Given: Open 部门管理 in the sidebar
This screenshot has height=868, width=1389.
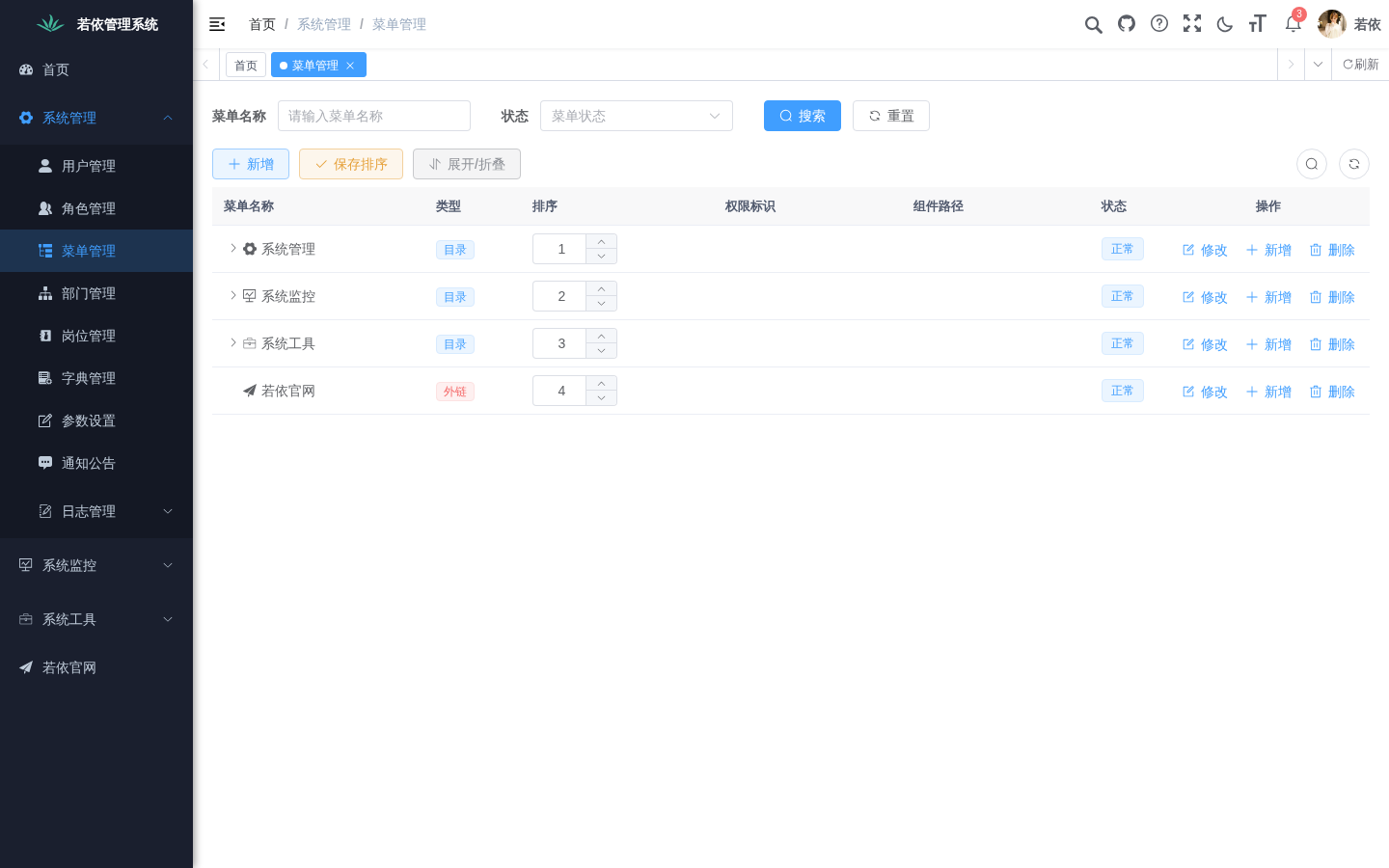Looking at the screenshot, I should coord(96,293).
